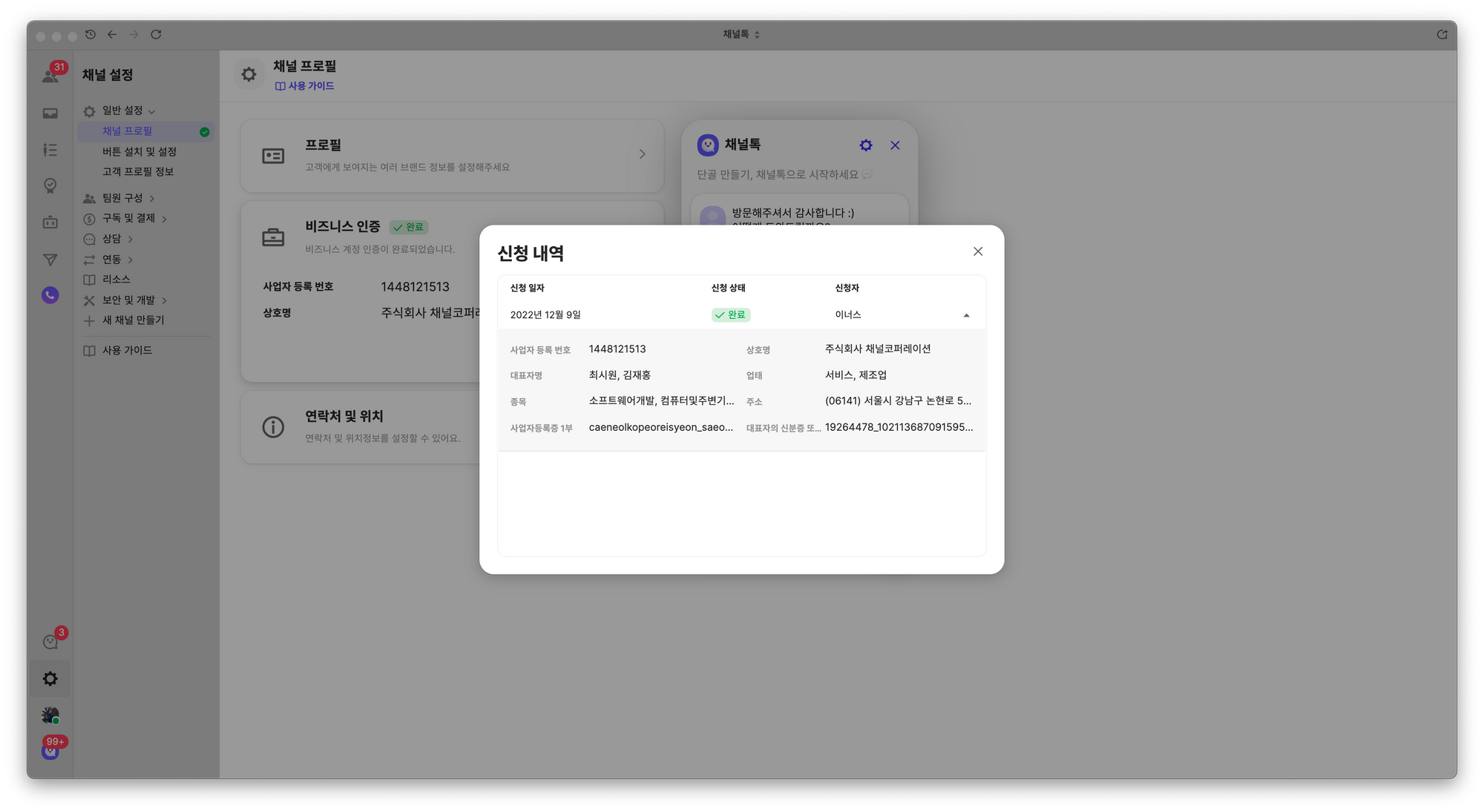Click the settings gear in left rail
The image size is (1484, 812).
coord(50,679)
